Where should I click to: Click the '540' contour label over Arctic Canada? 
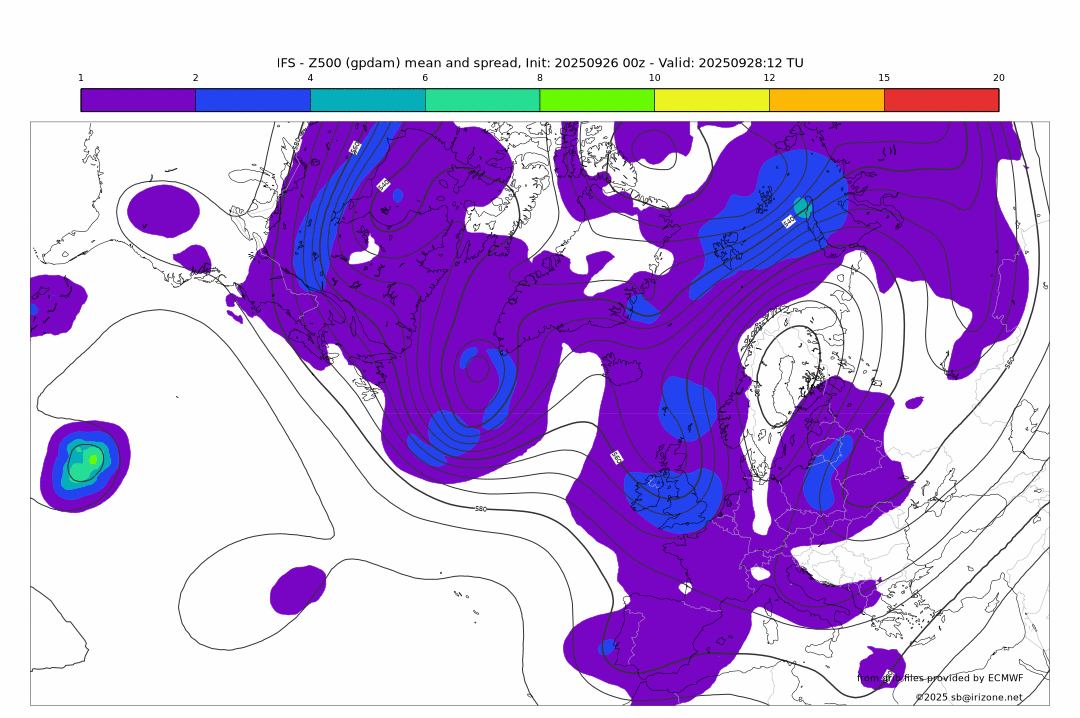[x=383, y=184]
